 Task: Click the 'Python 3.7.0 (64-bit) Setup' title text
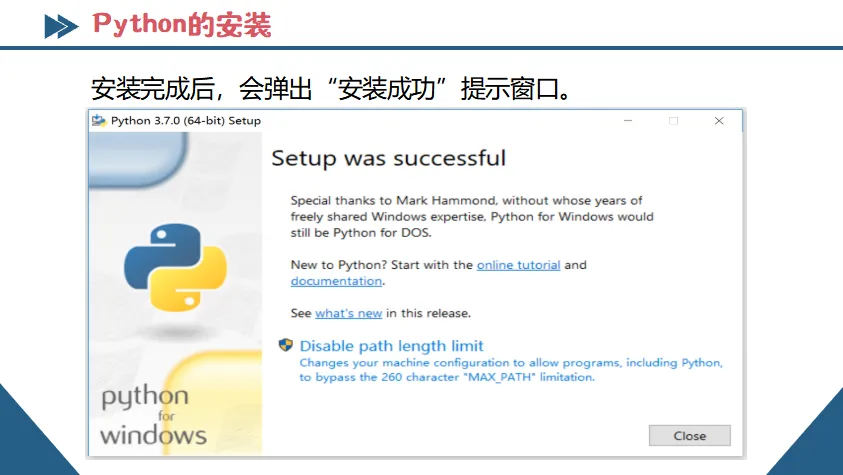click(185, 121)
